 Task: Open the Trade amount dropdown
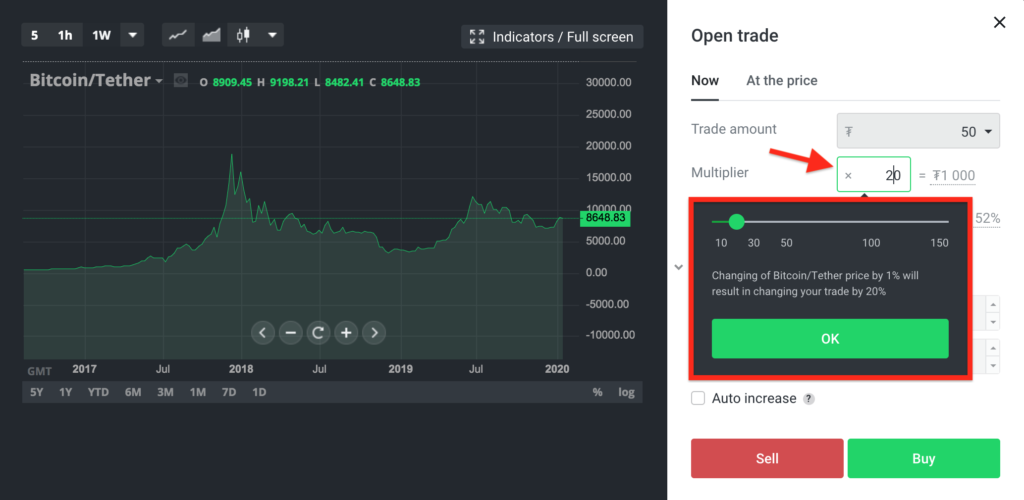[x=918, y=132]
